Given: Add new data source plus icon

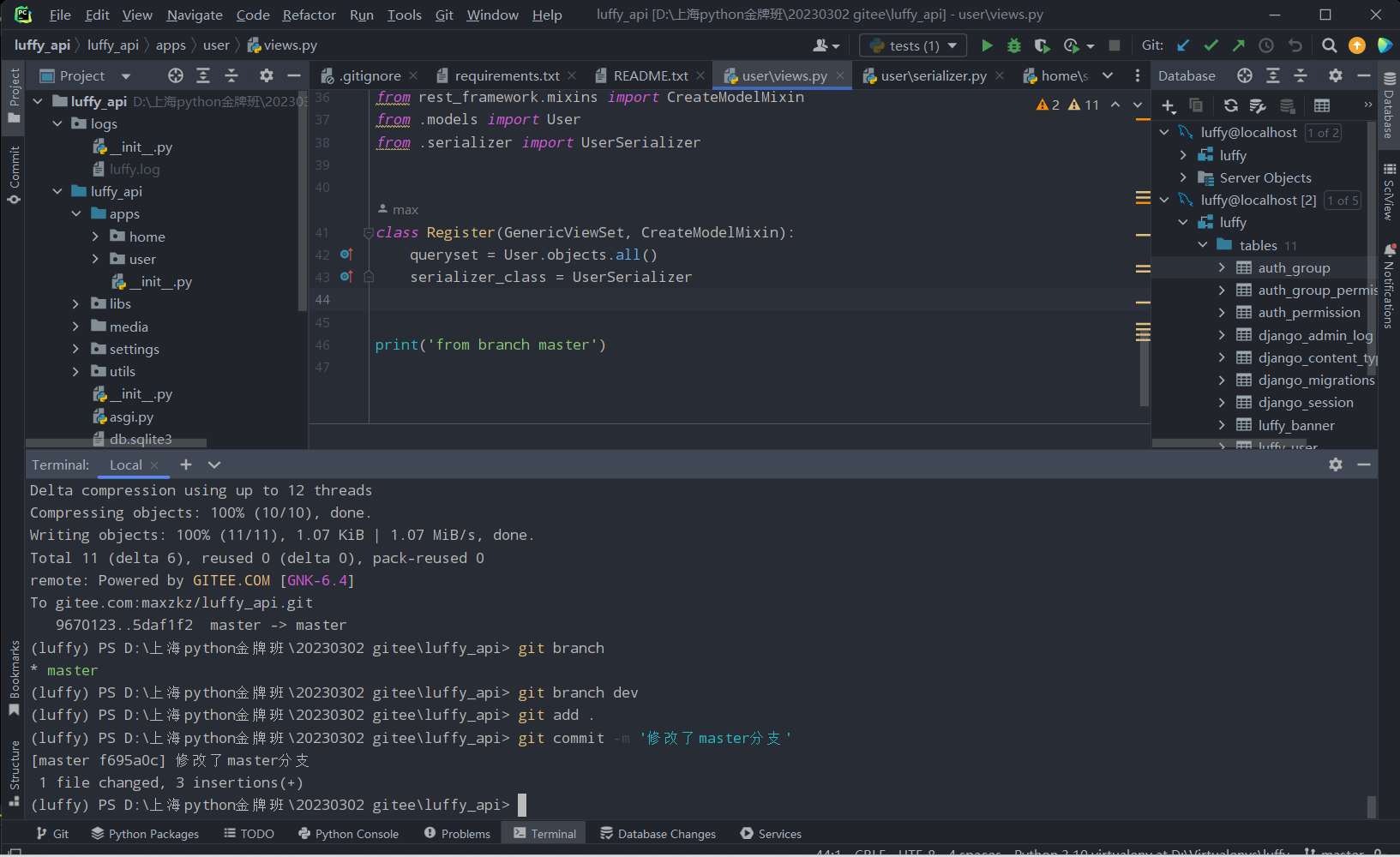Looking at the screenshot, I should point(1169,105).
